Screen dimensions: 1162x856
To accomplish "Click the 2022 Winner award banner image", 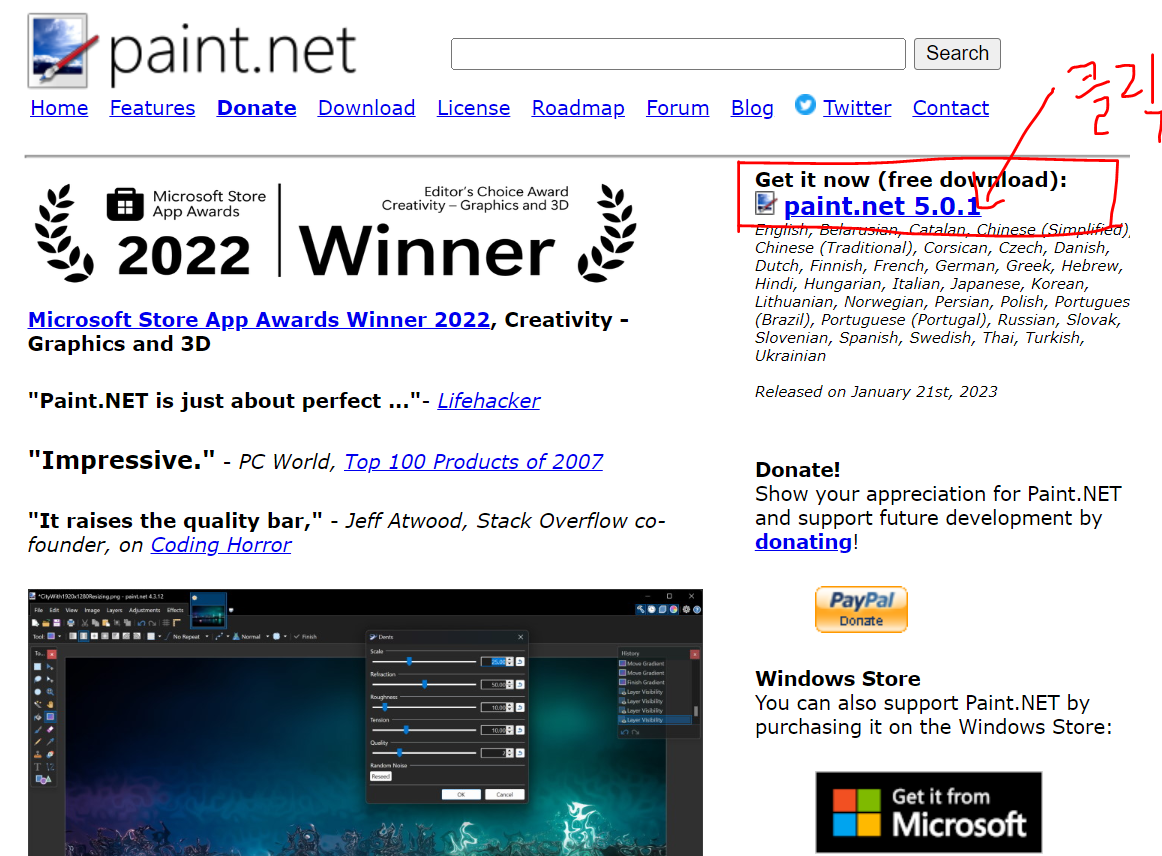I will coord(336,233).
